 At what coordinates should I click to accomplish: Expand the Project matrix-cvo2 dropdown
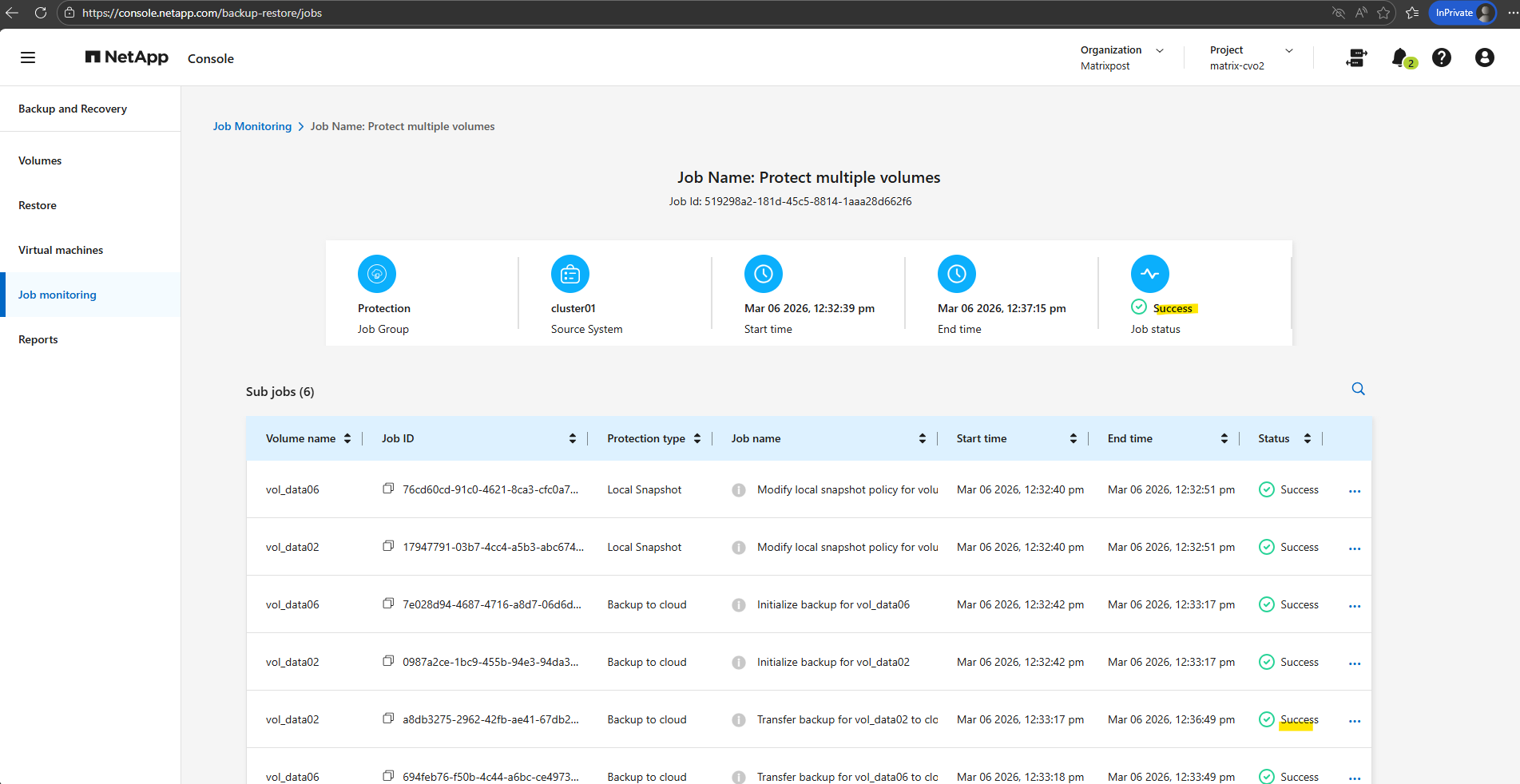pos(1288,50)
